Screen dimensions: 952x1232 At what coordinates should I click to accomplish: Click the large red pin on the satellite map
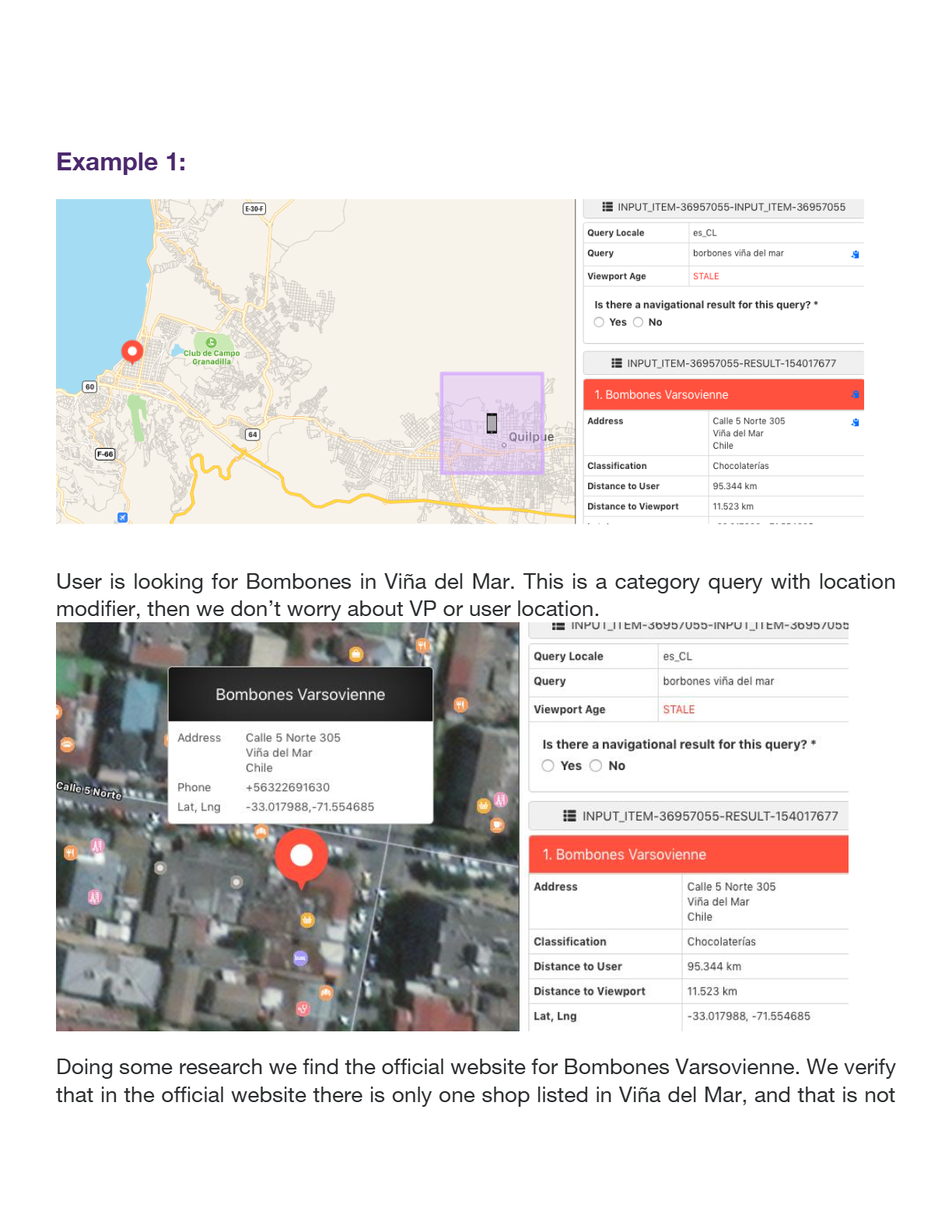pyautogui.click(x=301, y=858)
